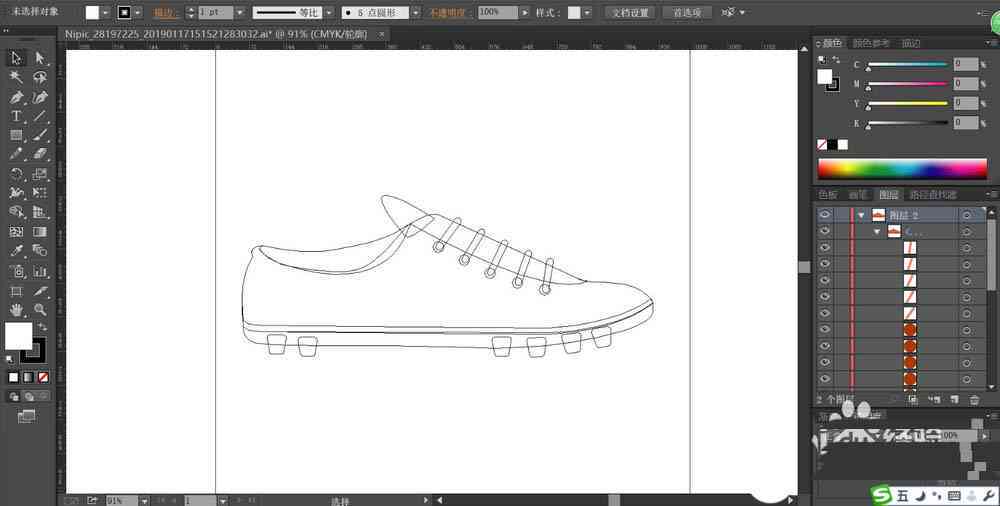Select the Pen tool

(x=16, y=98)
